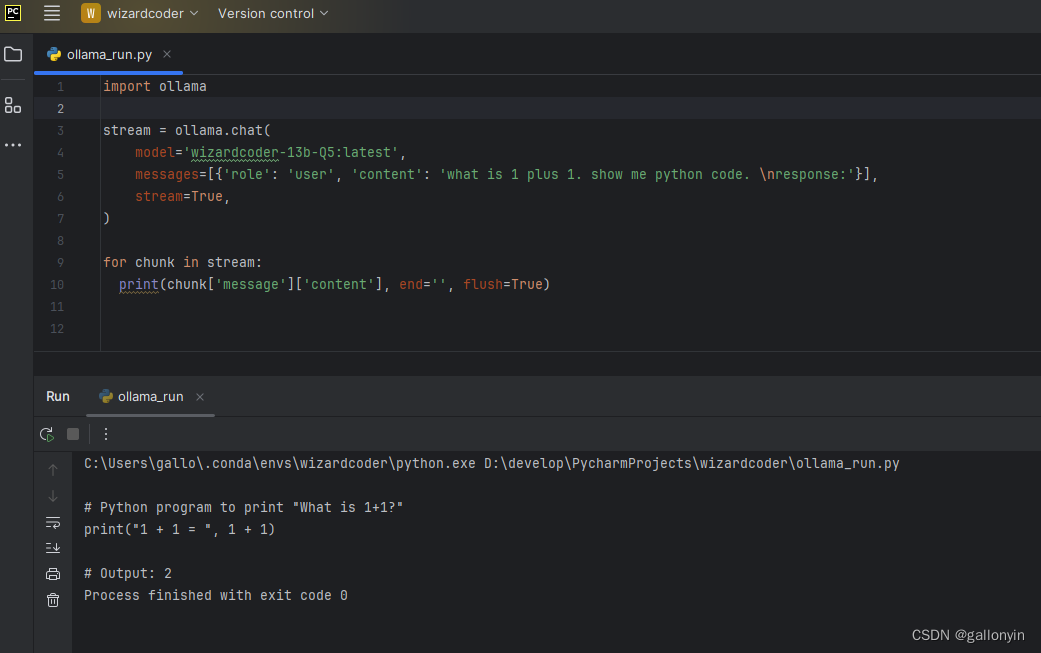Show more tool windows ellipsis
This screenshot has width=1041, height=653.
[x=13, y=145]
